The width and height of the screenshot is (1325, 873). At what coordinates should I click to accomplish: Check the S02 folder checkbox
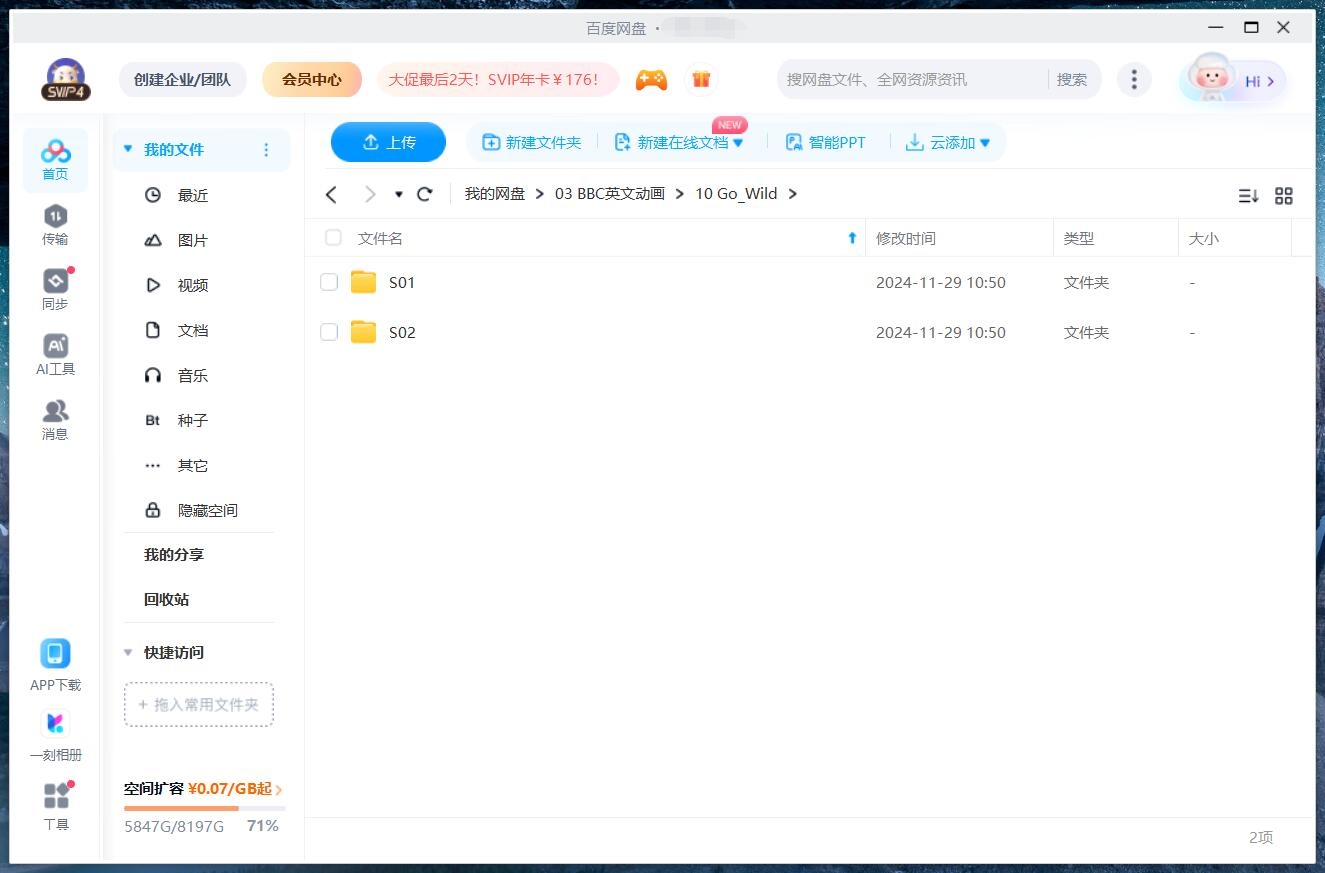329,332
